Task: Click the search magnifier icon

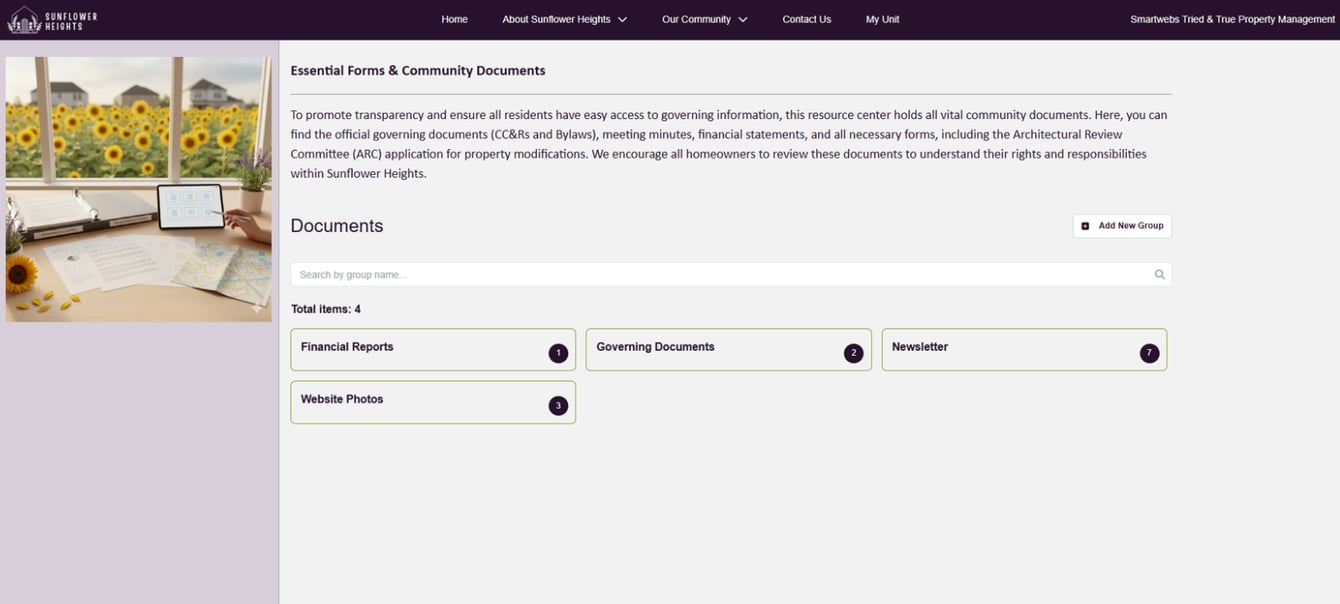Action: (x=1160, y=274)
